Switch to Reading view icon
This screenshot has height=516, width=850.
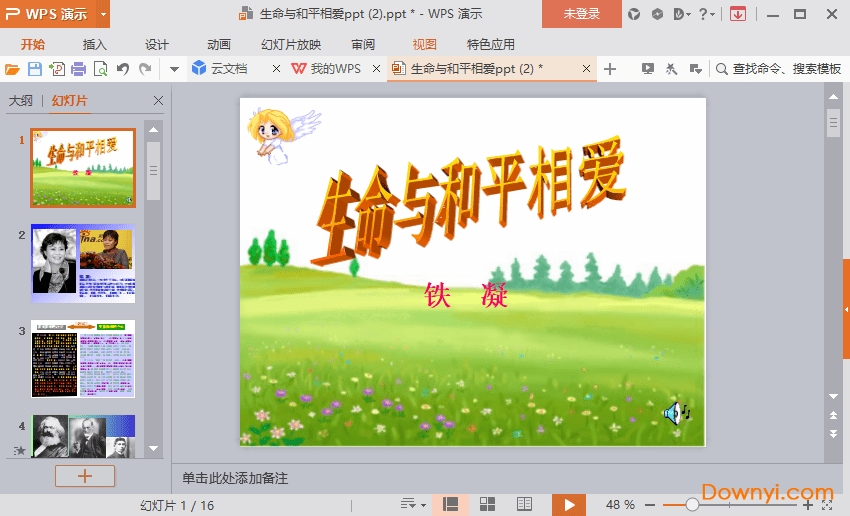pos(524,504)
